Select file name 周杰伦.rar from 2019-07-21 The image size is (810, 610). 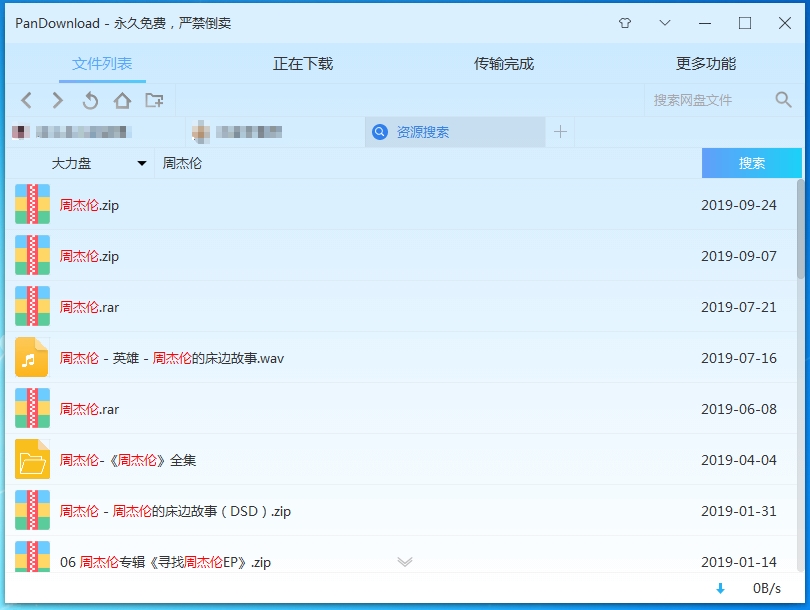click(89, 307)
